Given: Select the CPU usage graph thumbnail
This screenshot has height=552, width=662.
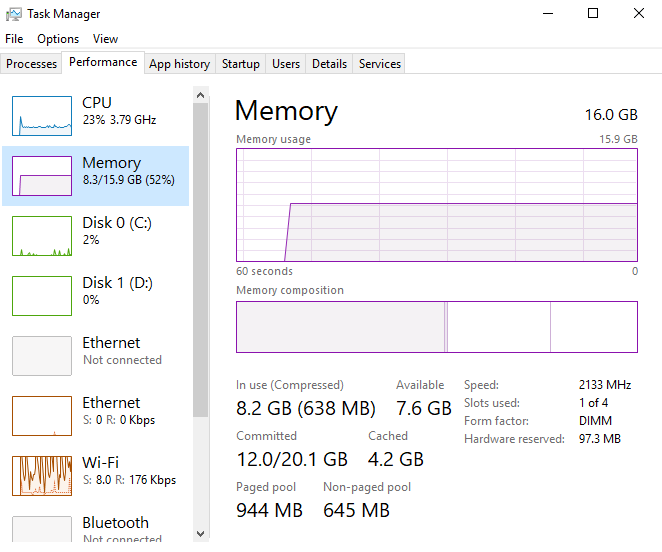Looking at the screenshot, I should 42,116.
